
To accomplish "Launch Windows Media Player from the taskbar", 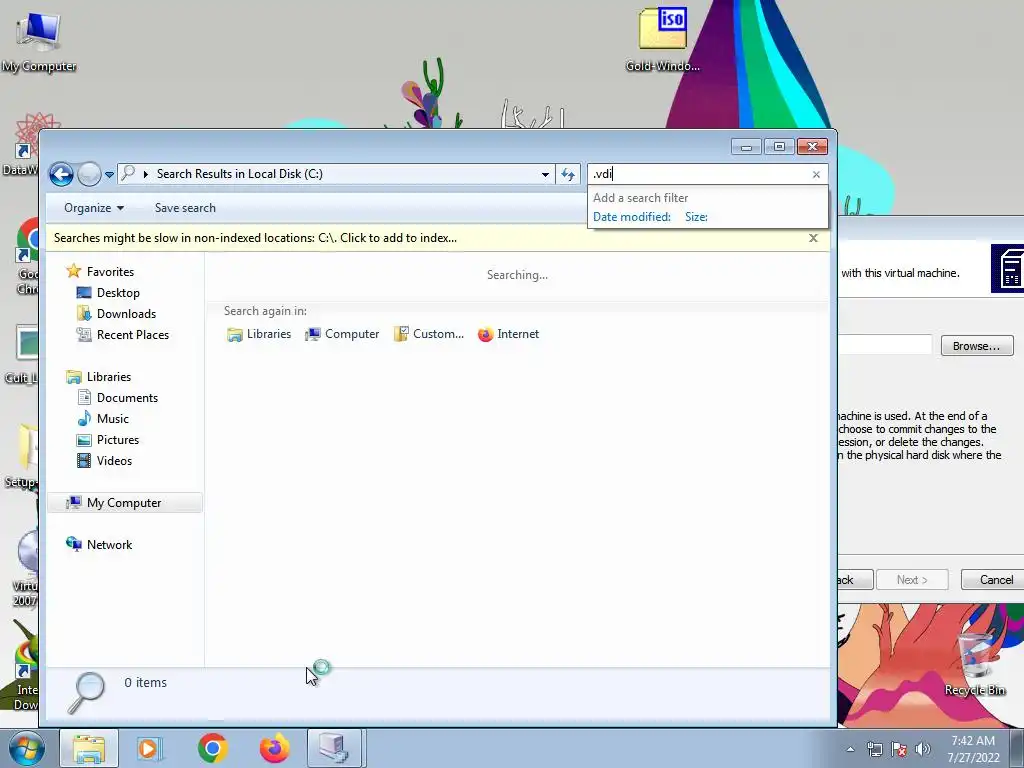I will (149, 748).
